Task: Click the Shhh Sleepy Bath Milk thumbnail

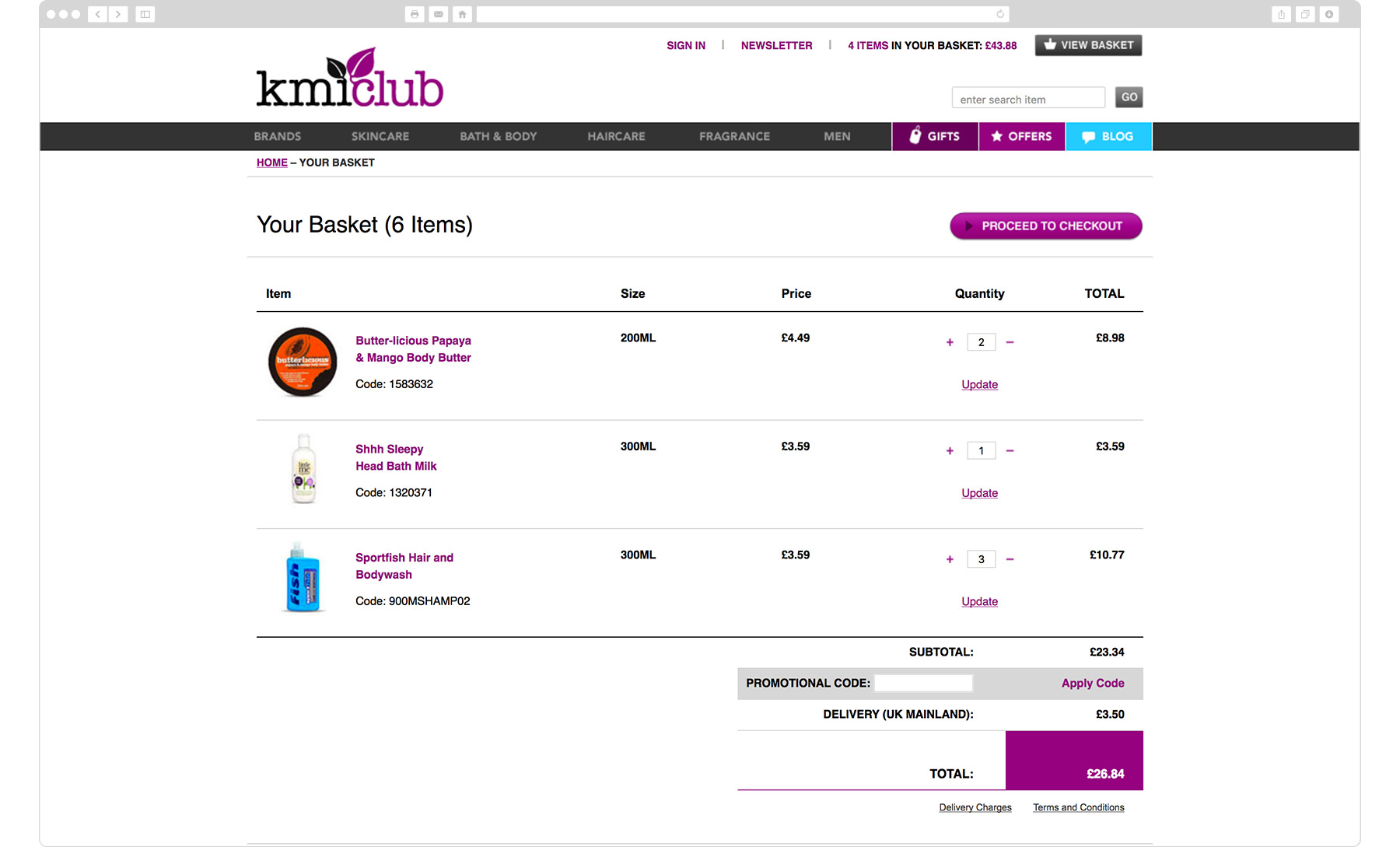Action: 304,469
